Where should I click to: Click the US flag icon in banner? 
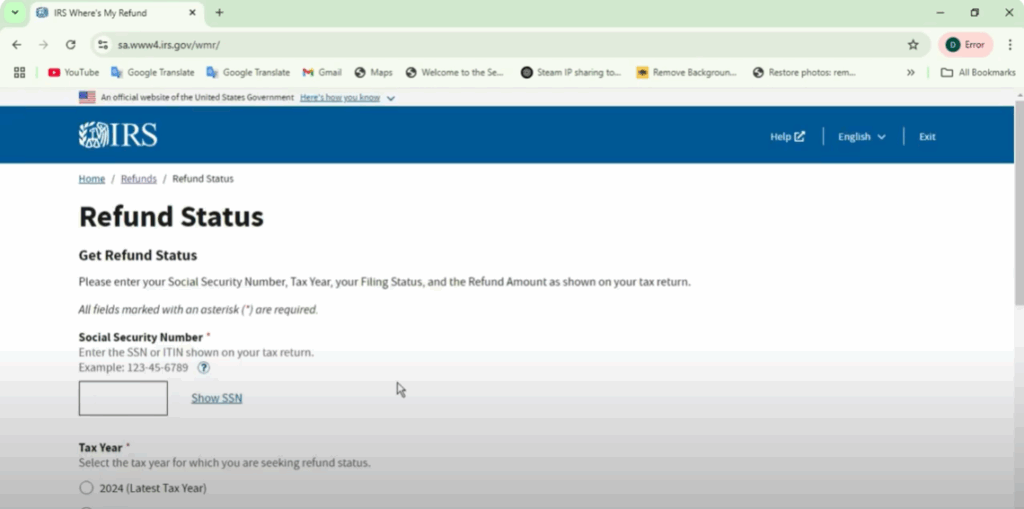coord(87,97)
